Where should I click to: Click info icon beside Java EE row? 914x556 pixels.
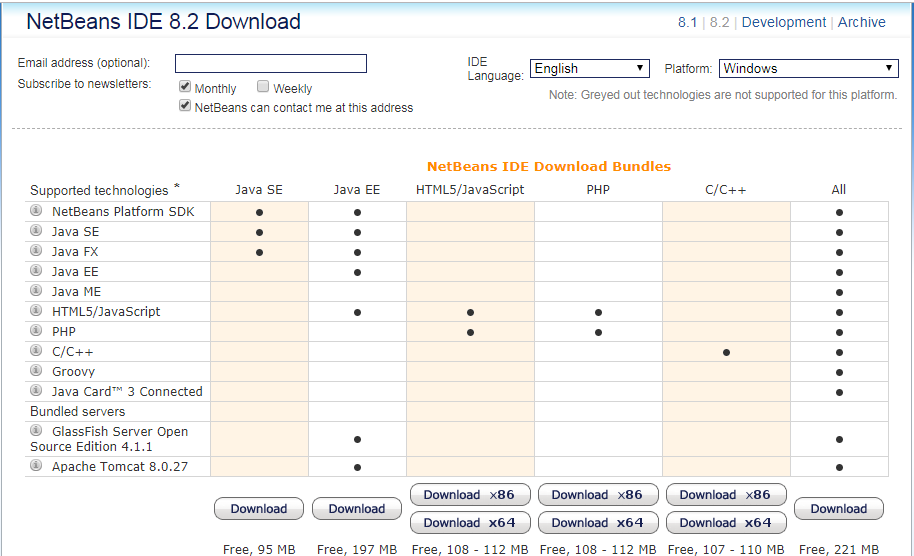click(x=36, y=270)
